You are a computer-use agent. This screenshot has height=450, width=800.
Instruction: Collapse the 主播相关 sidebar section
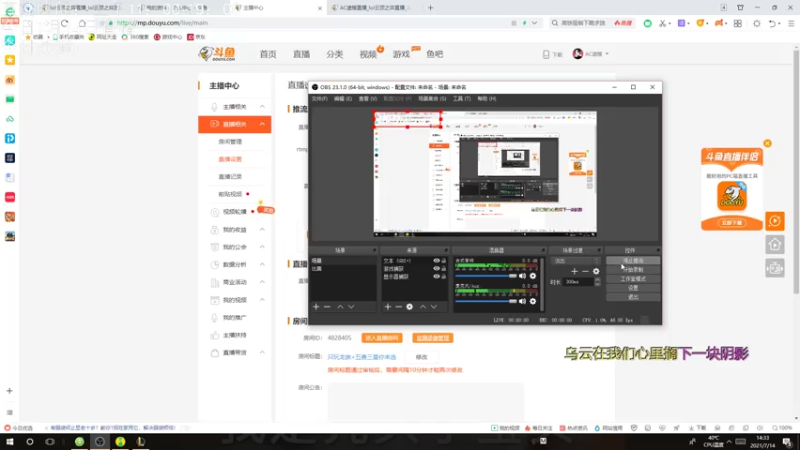(262, 107)
